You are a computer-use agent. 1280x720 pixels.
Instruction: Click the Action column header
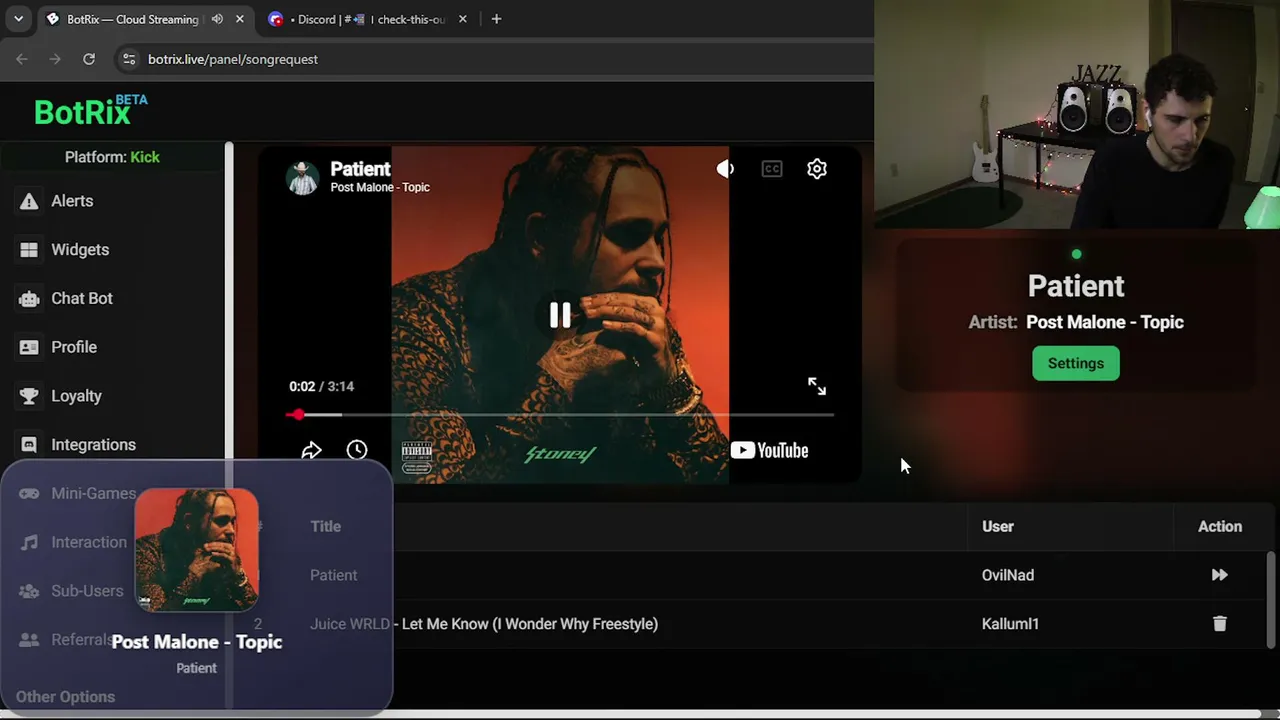(1220, 526)
